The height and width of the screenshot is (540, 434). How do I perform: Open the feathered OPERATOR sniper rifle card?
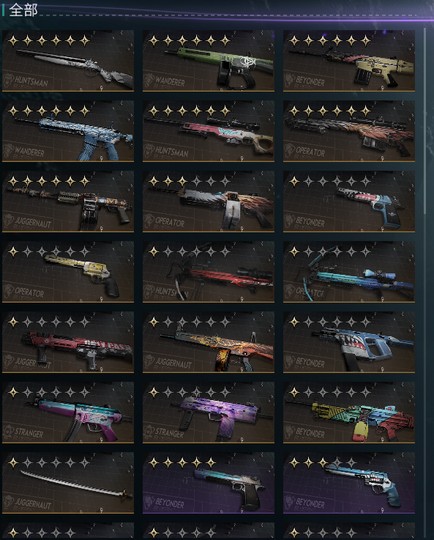point(349,131)
